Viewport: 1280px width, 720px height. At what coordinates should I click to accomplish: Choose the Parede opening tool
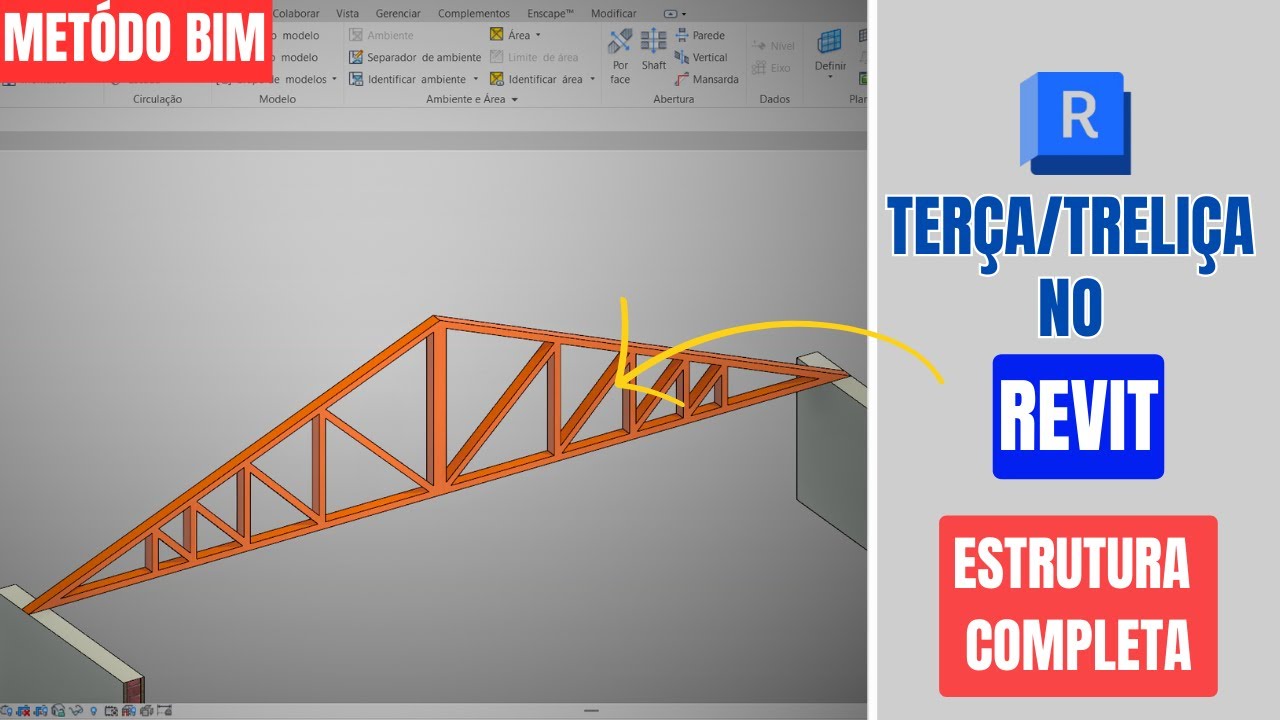click(700, 35)
